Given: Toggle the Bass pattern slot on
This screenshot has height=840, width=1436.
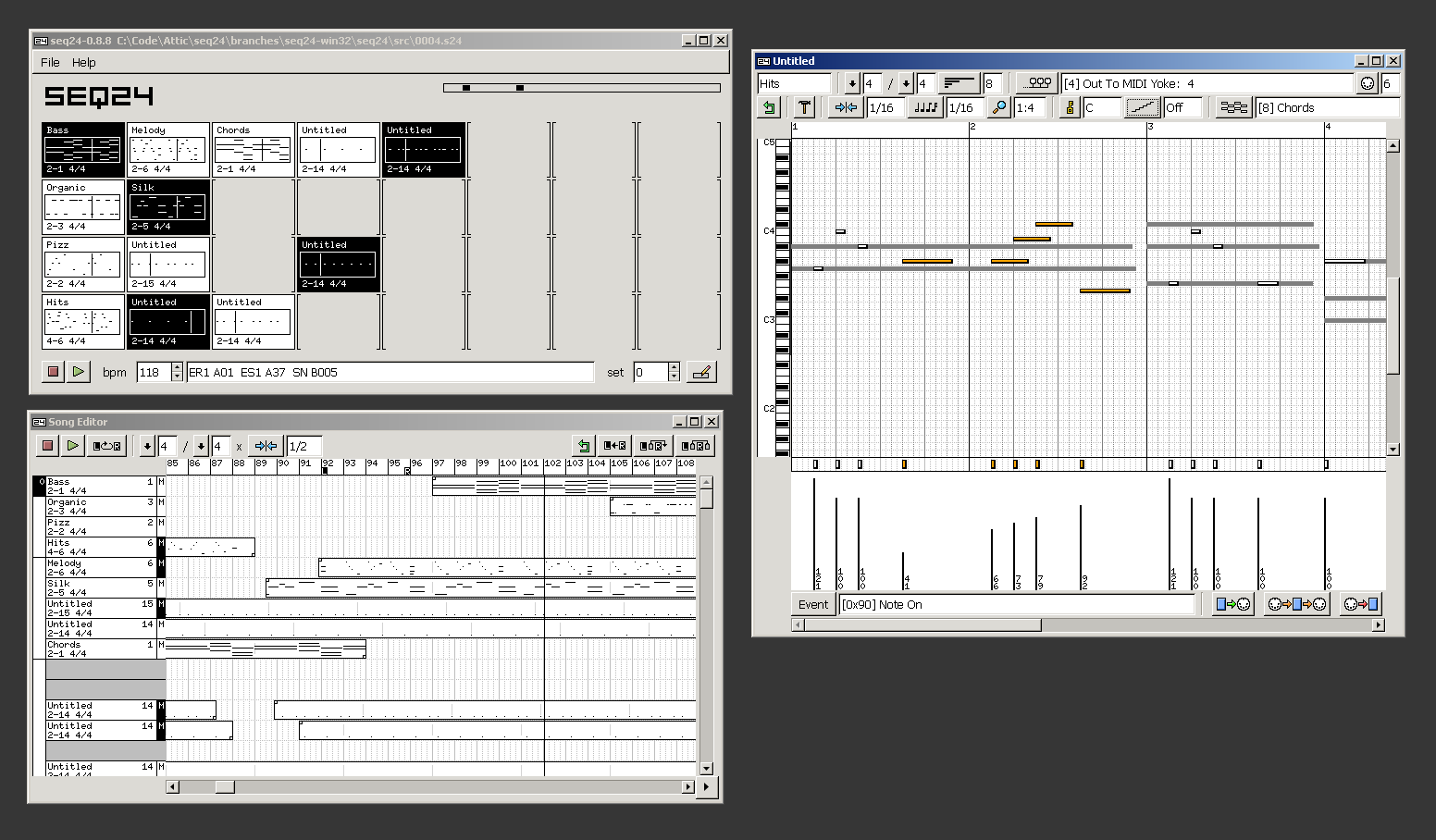Looking at the screenshot, I should (x=81, y=149).
